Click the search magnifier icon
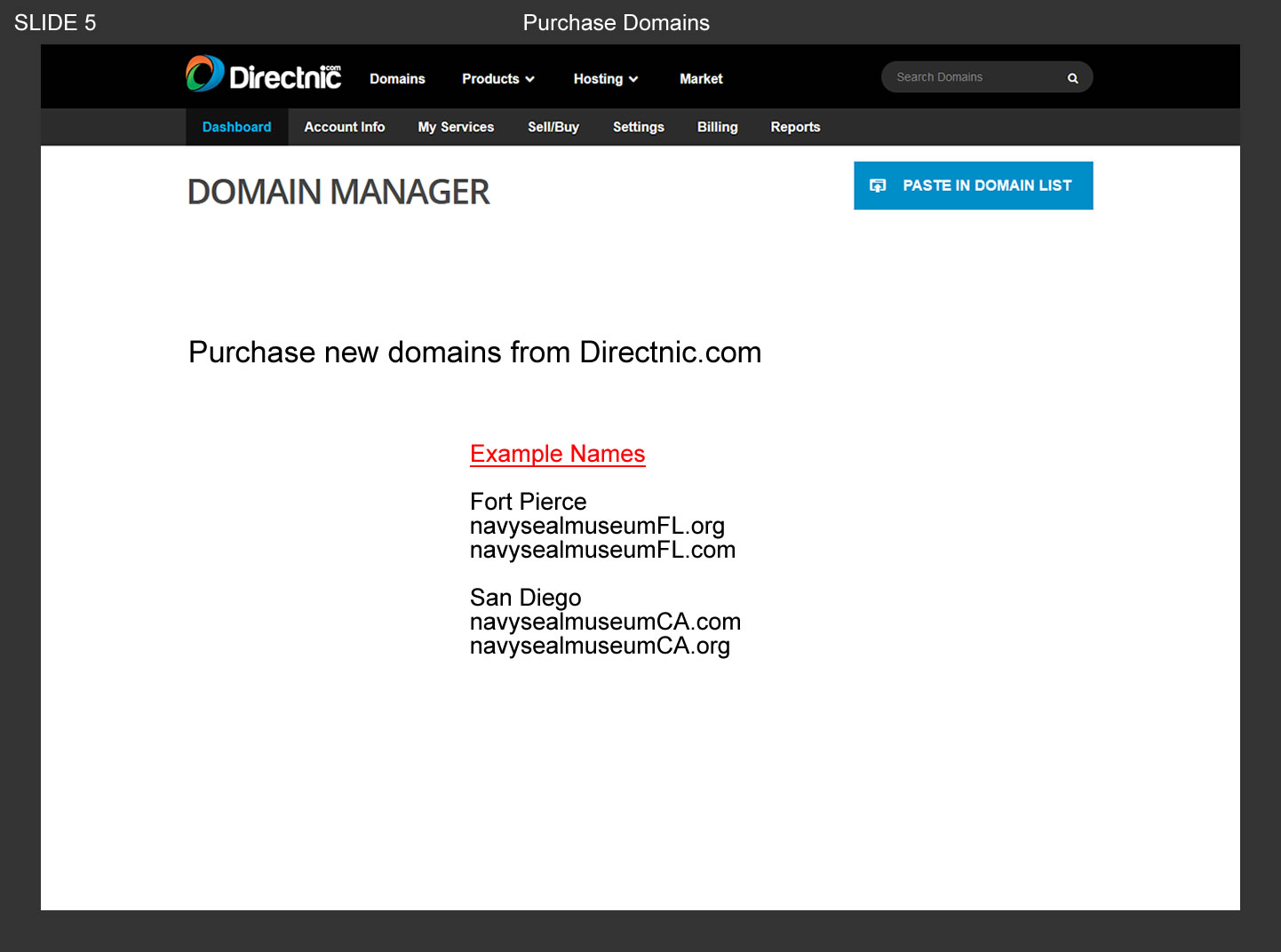1281x952 pixels. (1072, 78)
